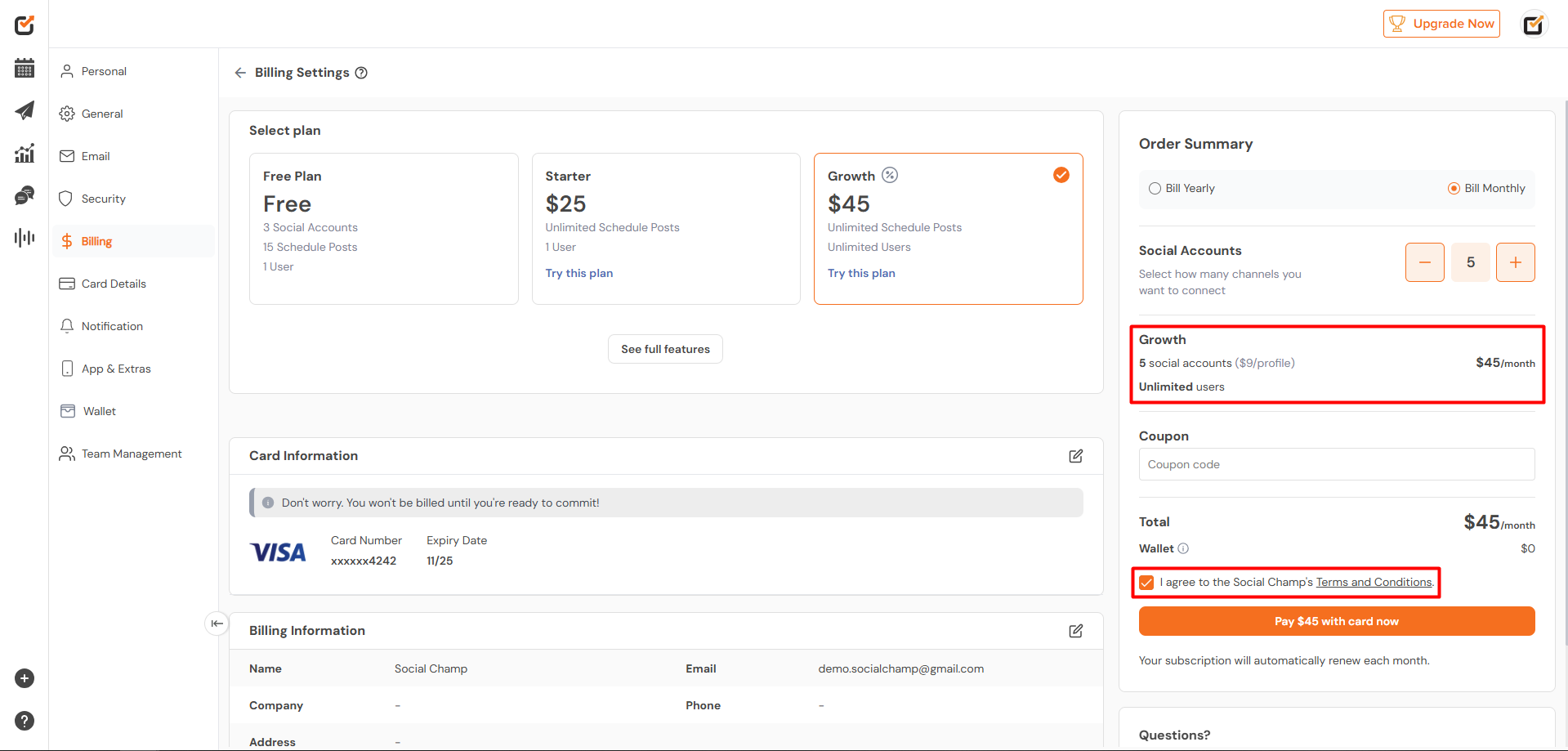This screenshot has height=751, width=1568.
Task: Click card number xxxxxx4242
Action: click(x=364, y=561)
